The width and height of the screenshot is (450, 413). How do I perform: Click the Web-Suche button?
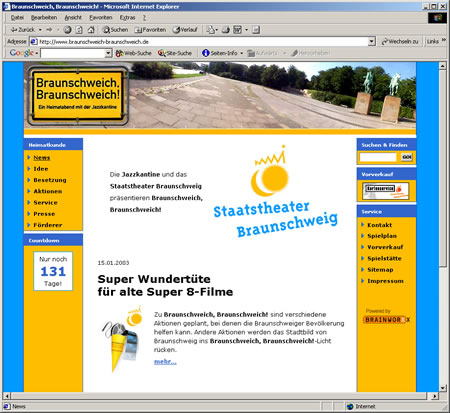pos(133,53)
